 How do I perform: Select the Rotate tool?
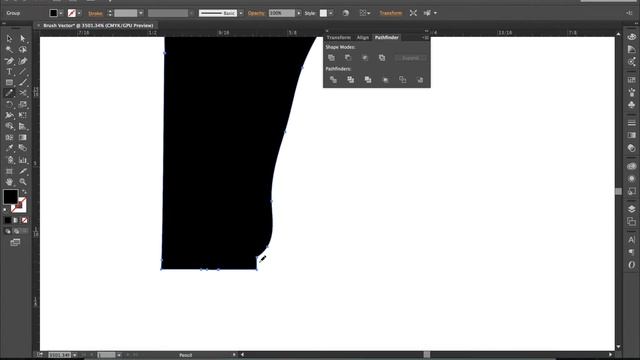coord(9,104)
